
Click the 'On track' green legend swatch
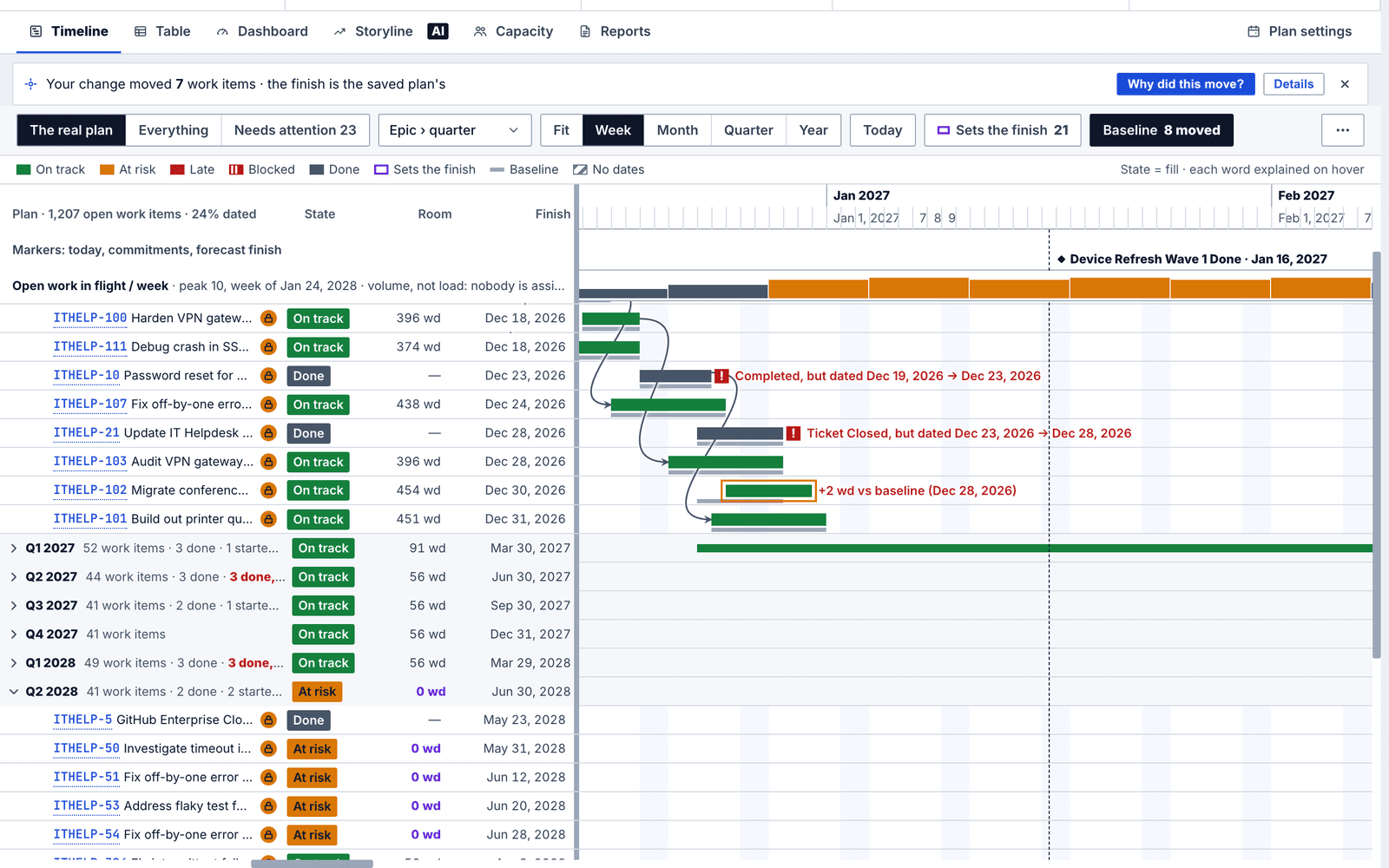[23, 170]
